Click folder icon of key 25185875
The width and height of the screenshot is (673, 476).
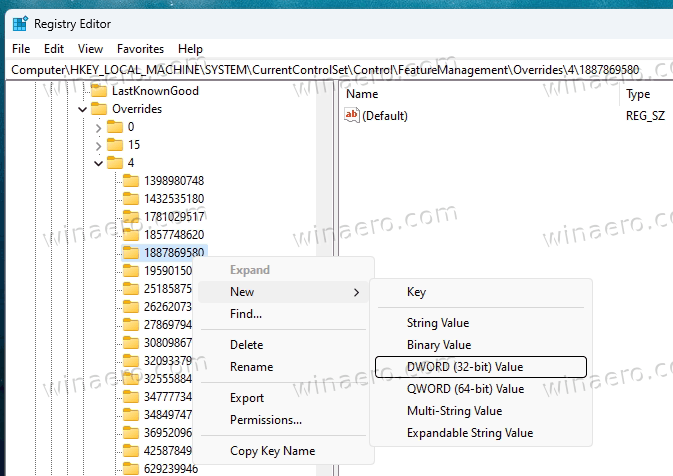pyautogui.click(x=131, y=289)
